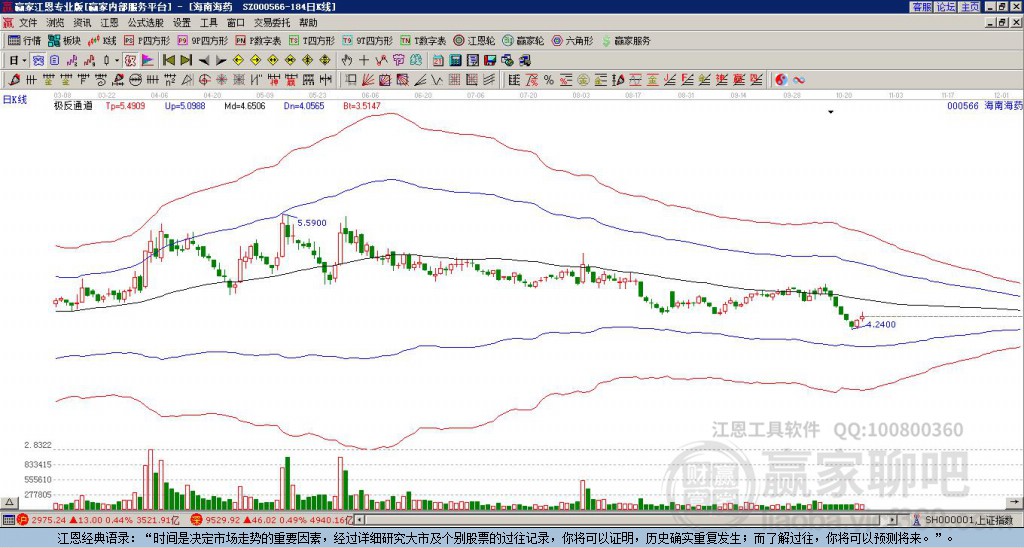The width and height of the screenshot is (1024, 548).
Task: Open the 文件 menu
Action: [28, 23]
